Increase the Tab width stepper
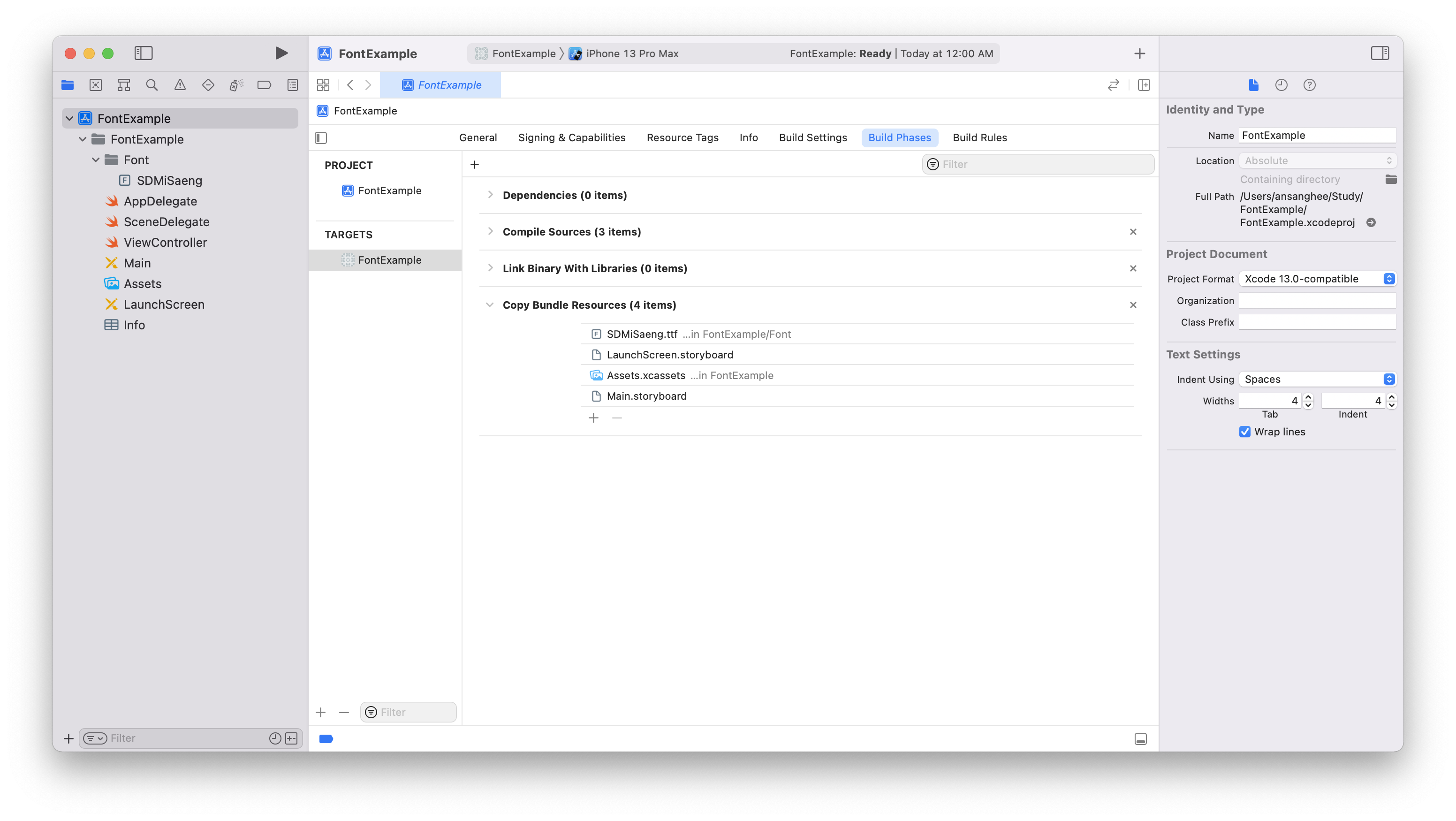 click(x=1308, y=397)
